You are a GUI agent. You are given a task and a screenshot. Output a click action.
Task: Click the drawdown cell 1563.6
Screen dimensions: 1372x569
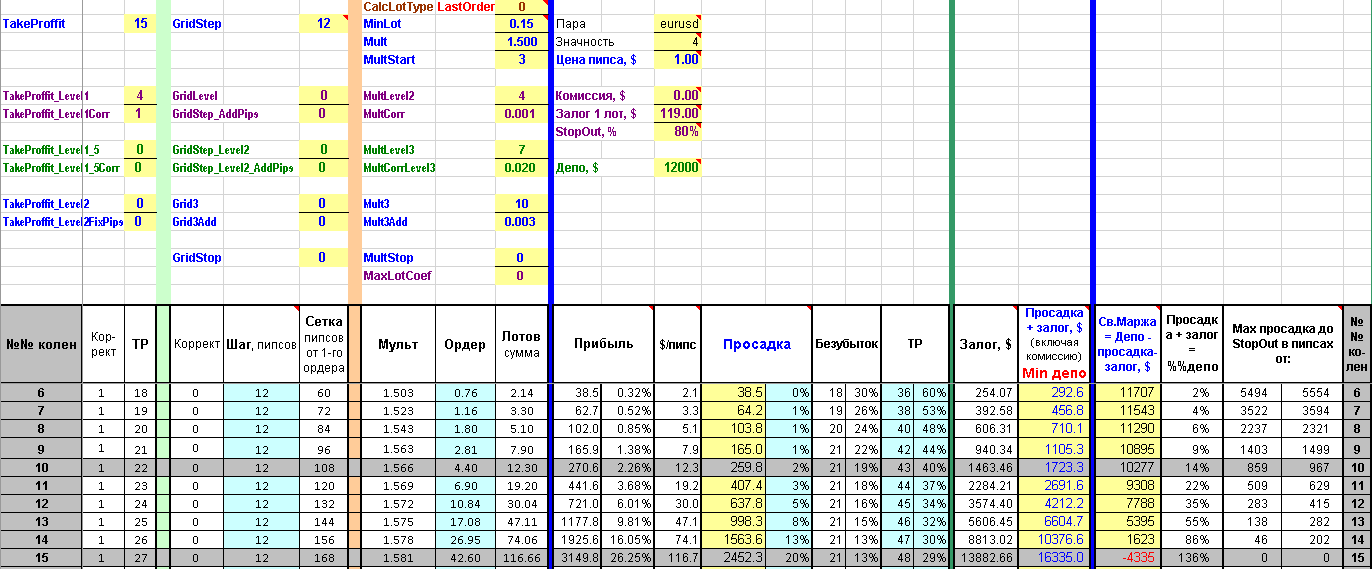[735, 539]
